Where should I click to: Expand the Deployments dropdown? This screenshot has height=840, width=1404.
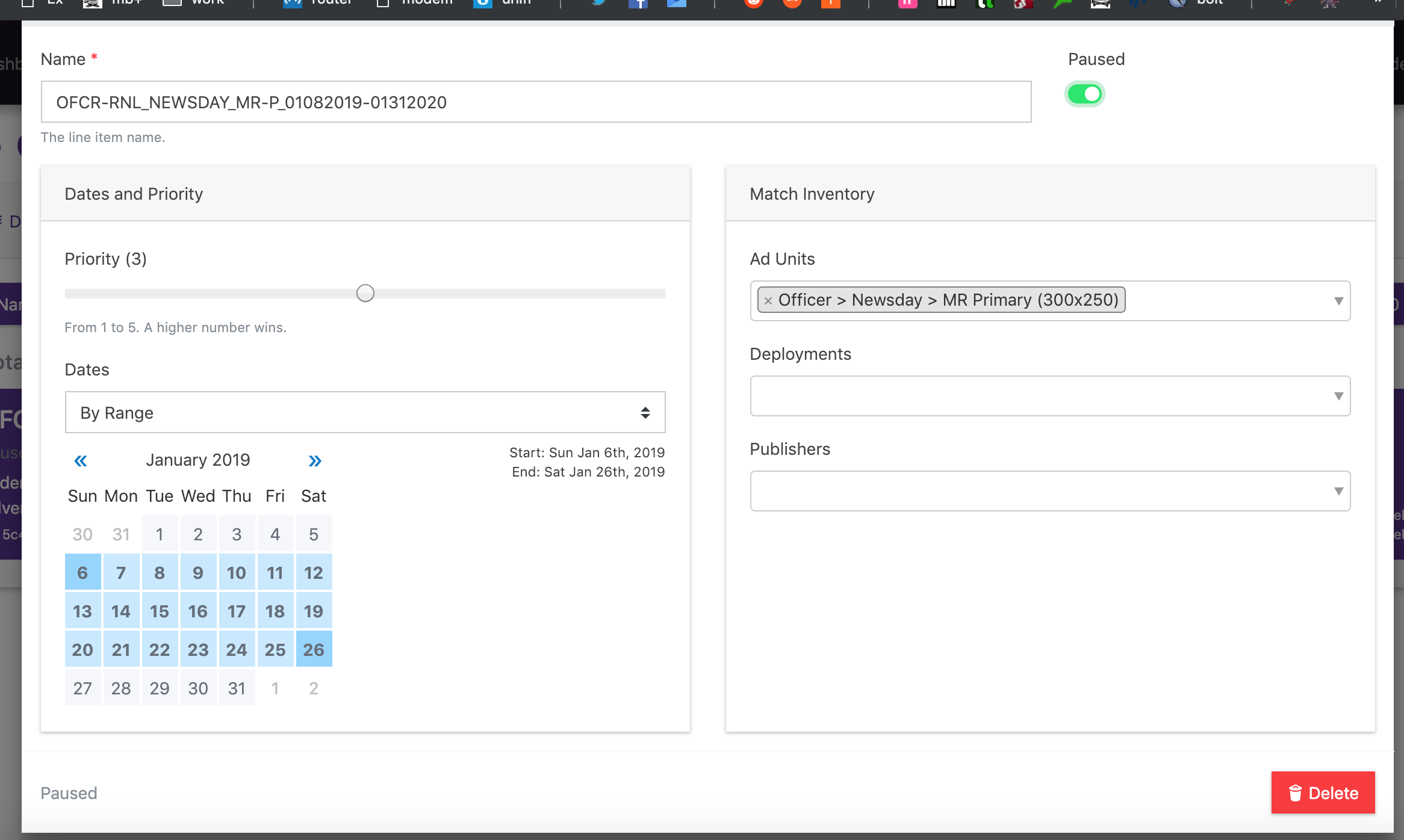(x=1049, y=396)
